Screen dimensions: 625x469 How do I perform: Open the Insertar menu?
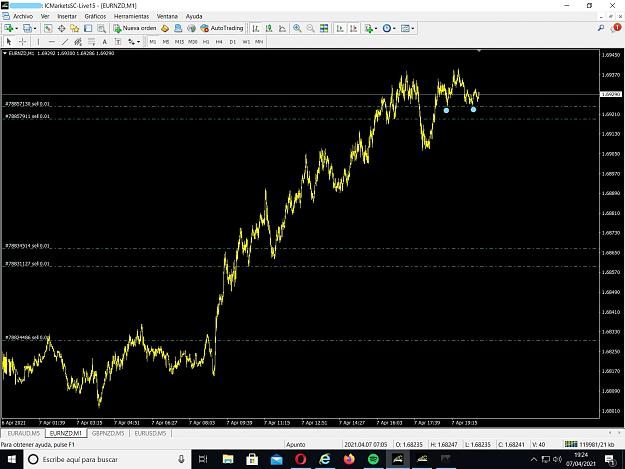67,16
